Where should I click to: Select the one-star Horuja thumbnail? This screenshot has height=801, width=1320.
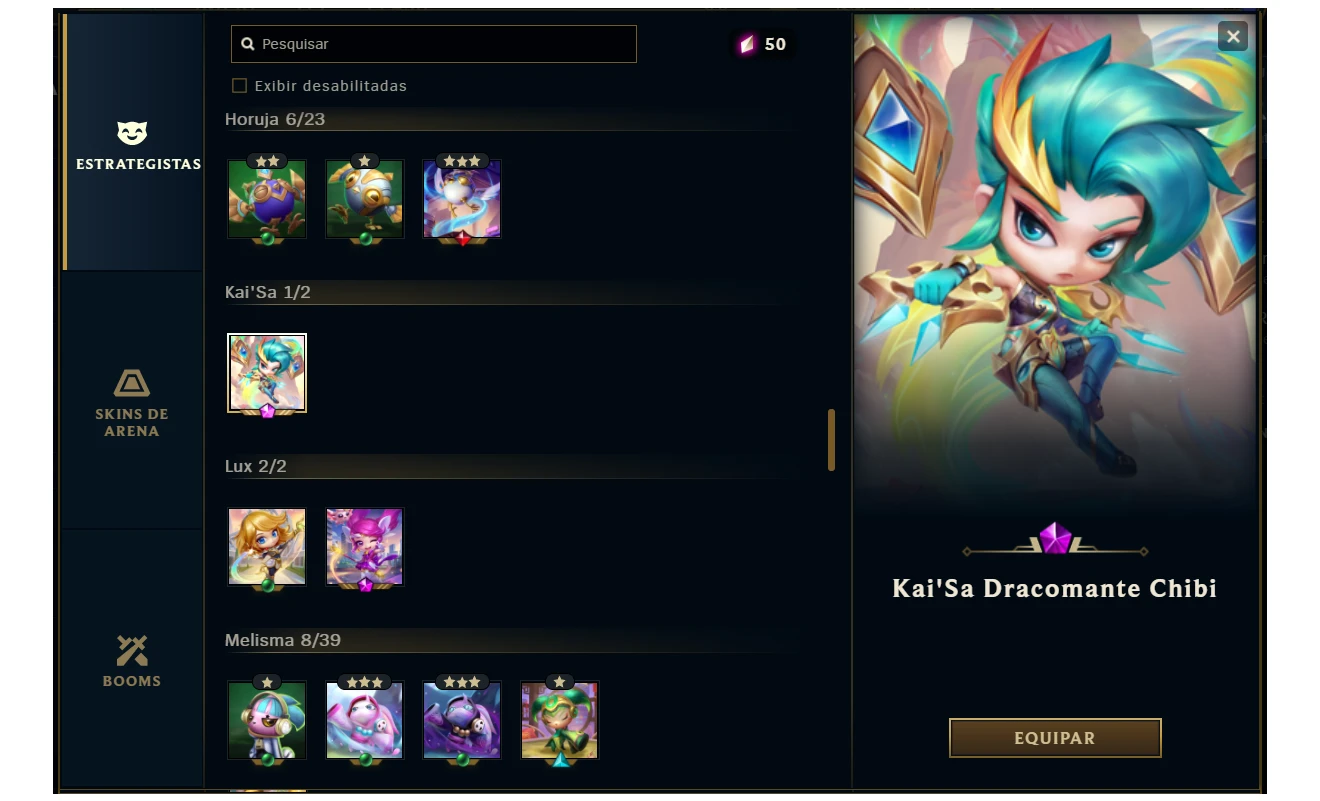365,199
